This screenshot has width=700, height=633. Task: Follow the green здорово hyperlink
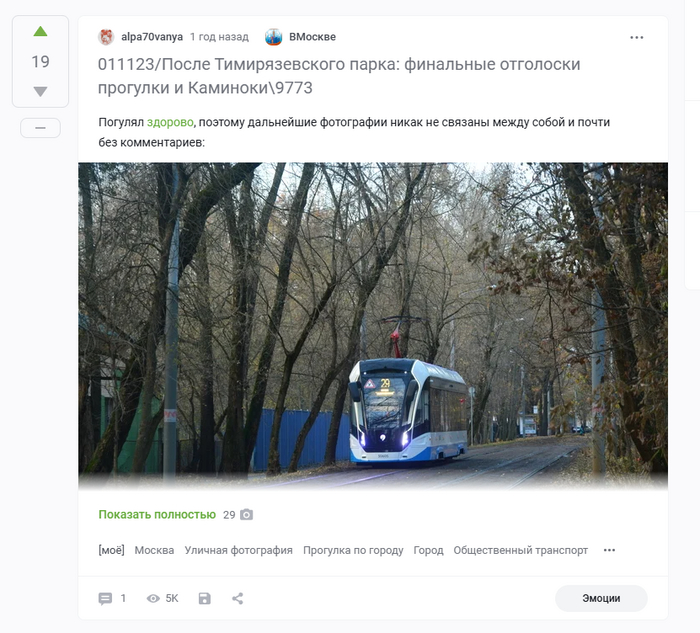170,122
